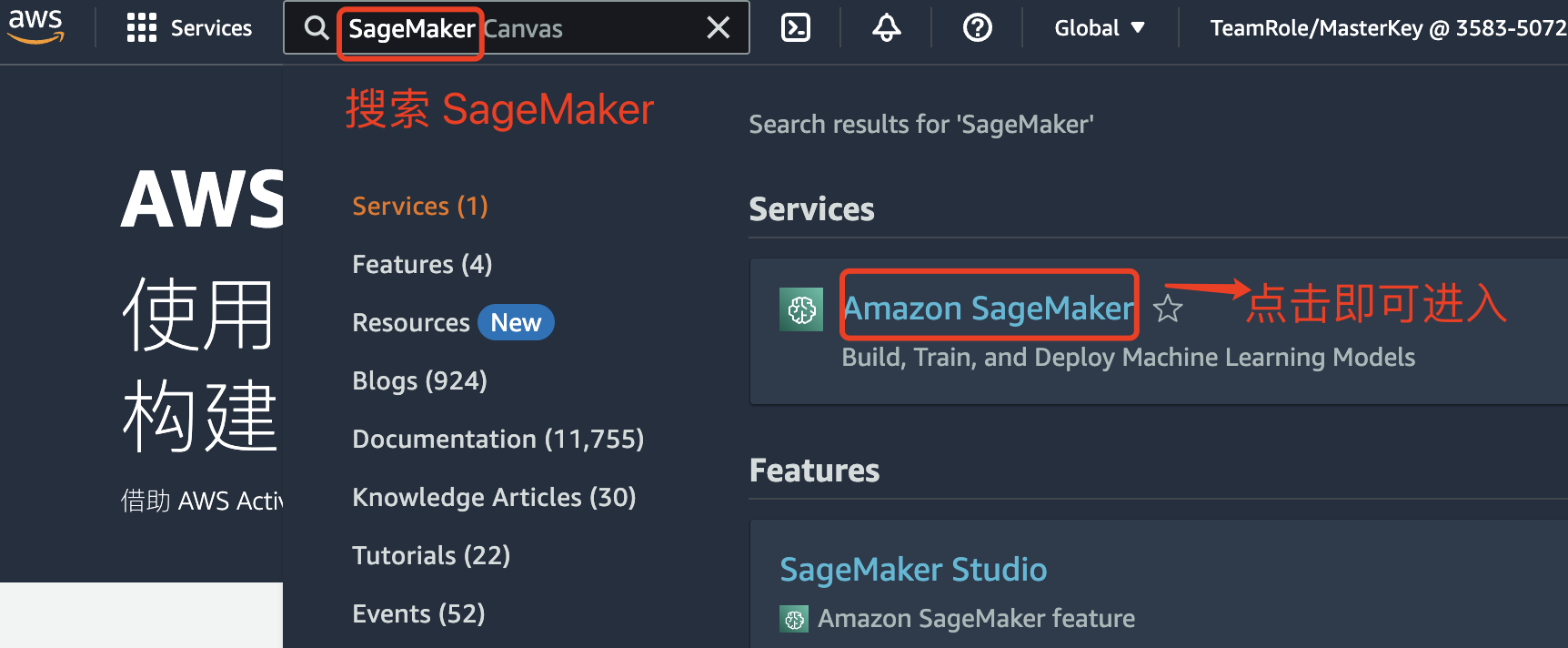Show Blogs (924) results
1568x648 pixels.
click(419, 381)
